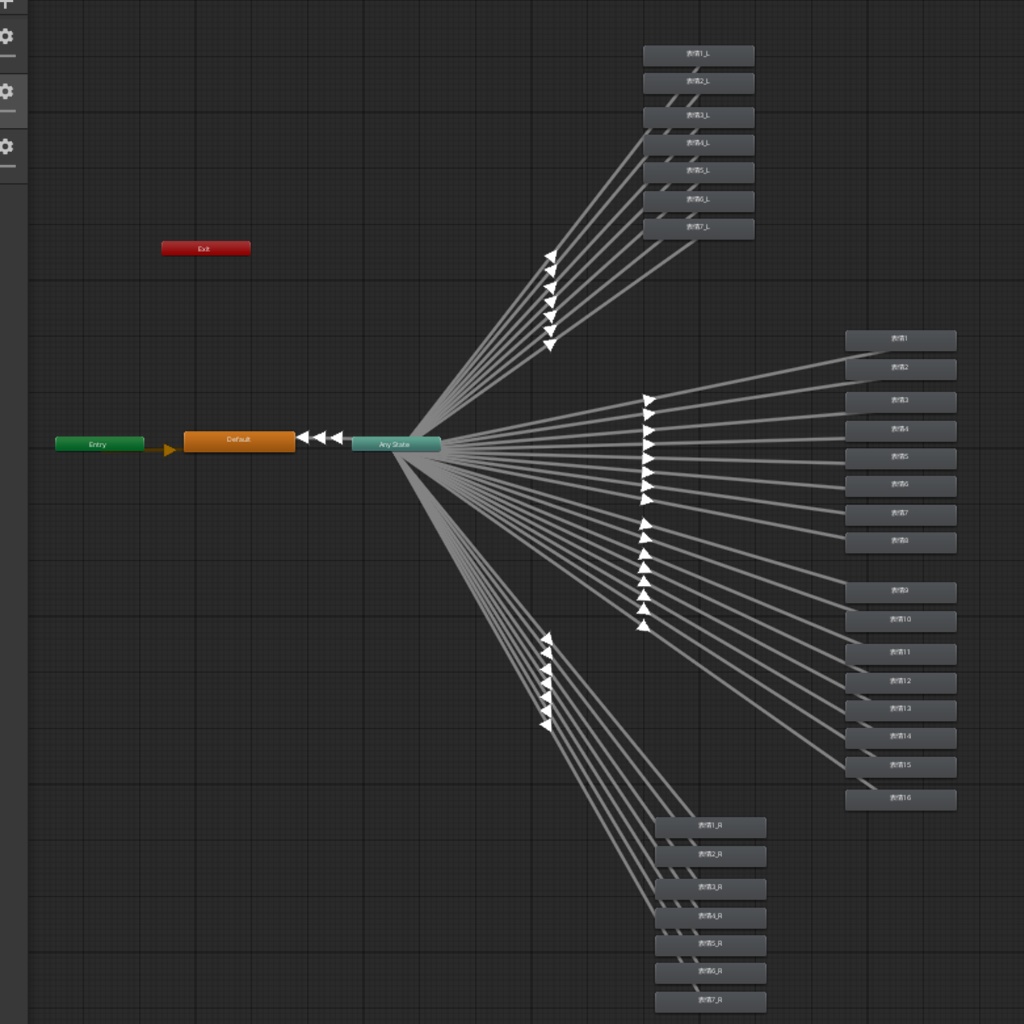
Task: Open the topmost layer's gear settings icon
Action: click(6, 36)
